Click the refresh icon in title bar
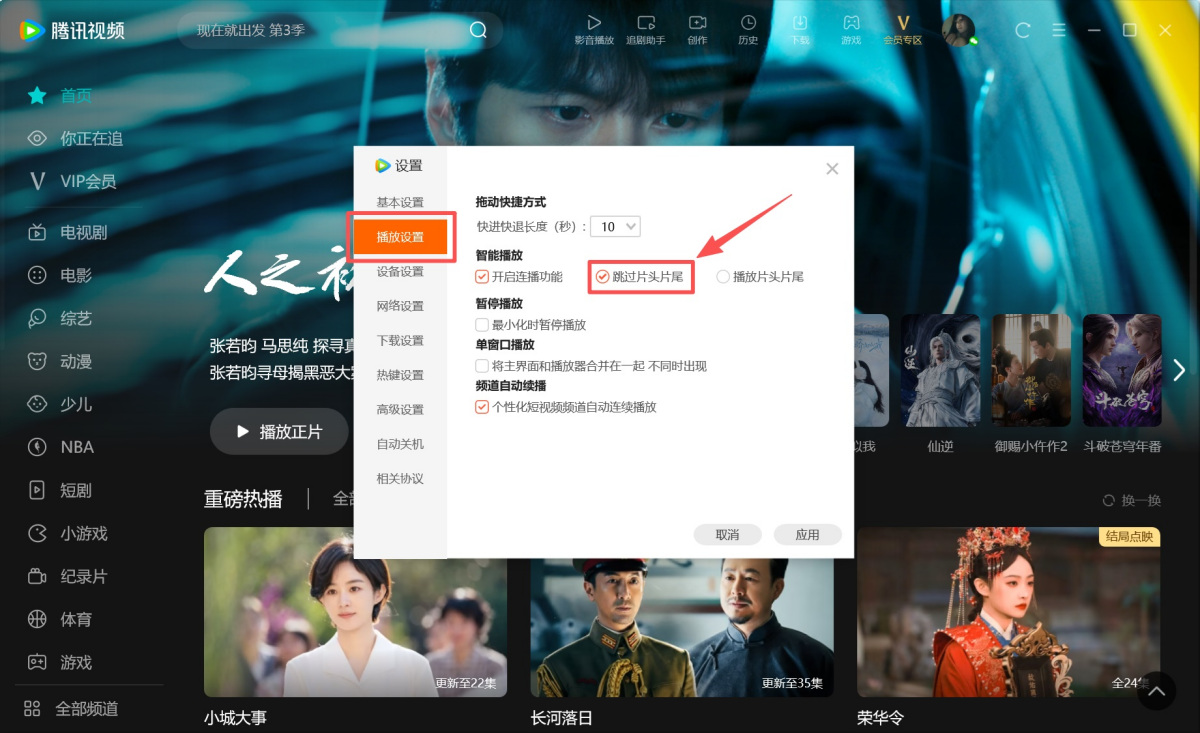 tap(1022, 30)
